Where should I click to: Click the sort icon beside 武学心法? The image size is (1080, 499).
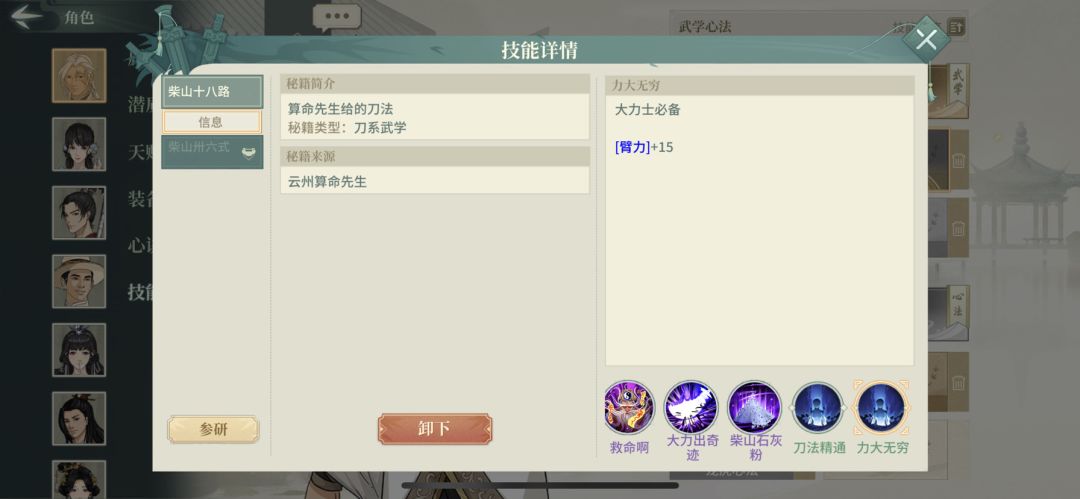click(956, 27)
